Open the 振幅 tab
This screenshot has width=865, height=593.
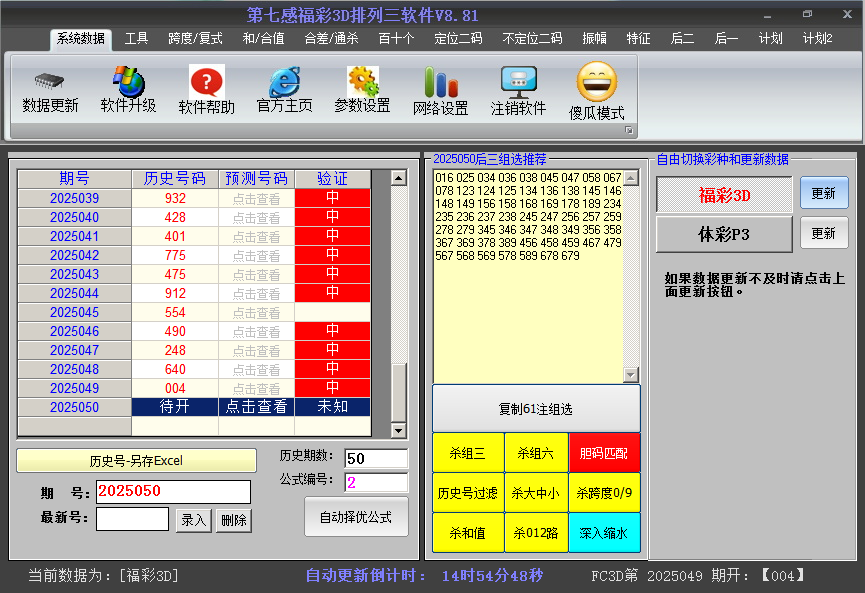[x=595, y=39]
